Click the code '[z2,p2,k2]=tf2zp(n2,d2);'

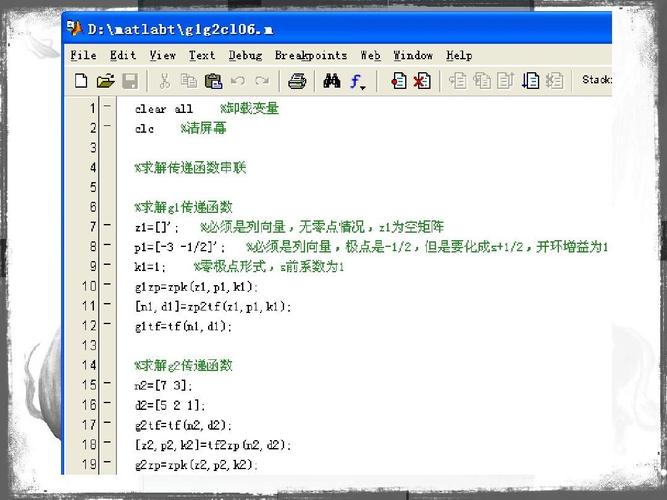213,445
